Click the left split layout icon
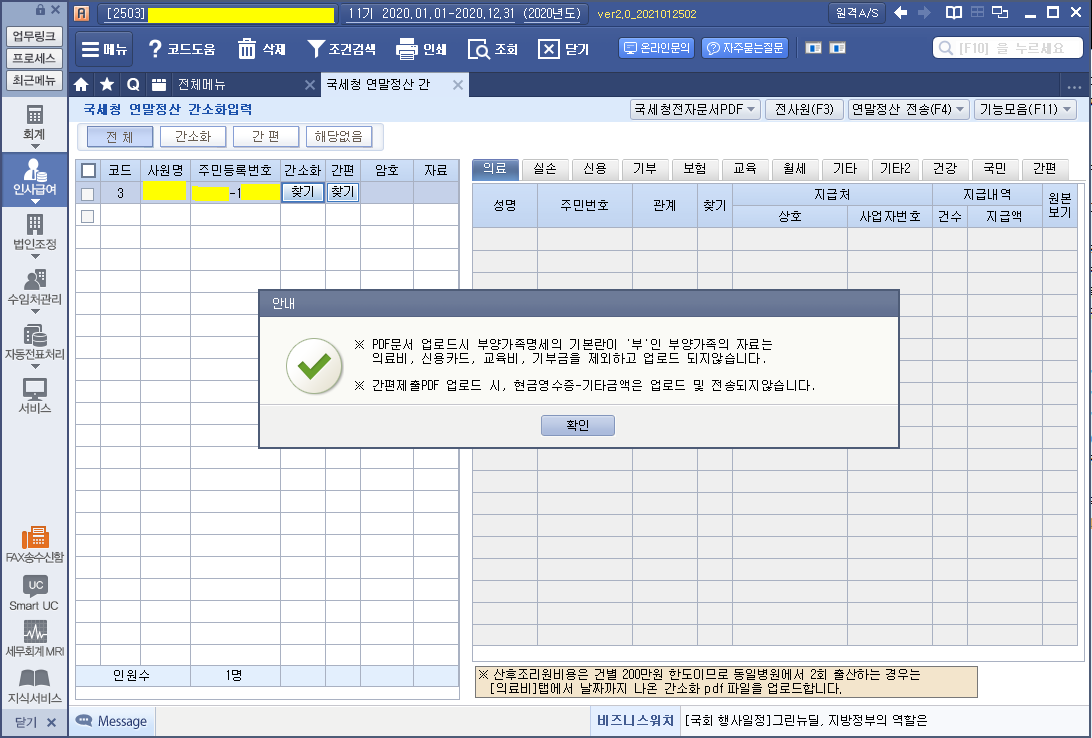The width and height of the screenshot is (1092, 738). [x=813, y=48]
